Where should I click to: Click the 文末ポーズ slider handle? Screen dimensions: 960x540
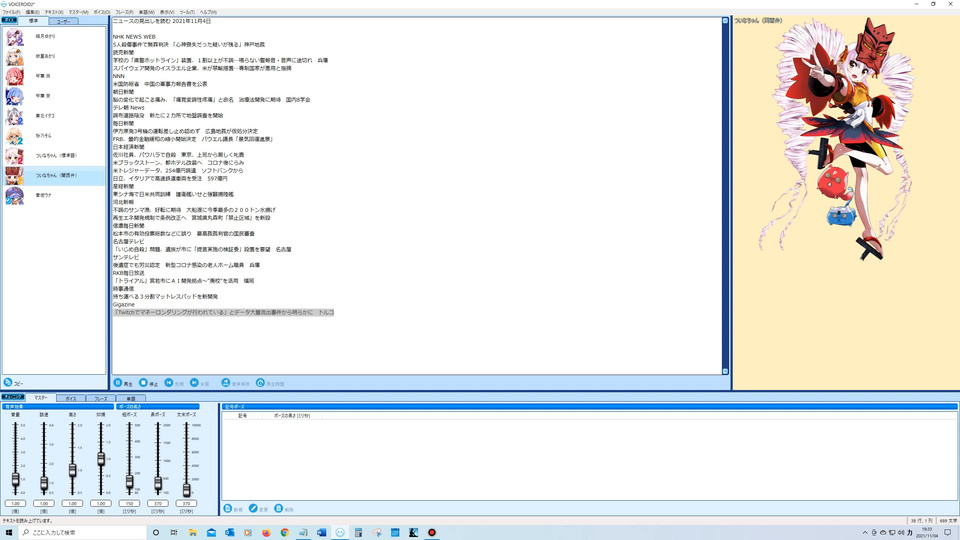(186, 490)
